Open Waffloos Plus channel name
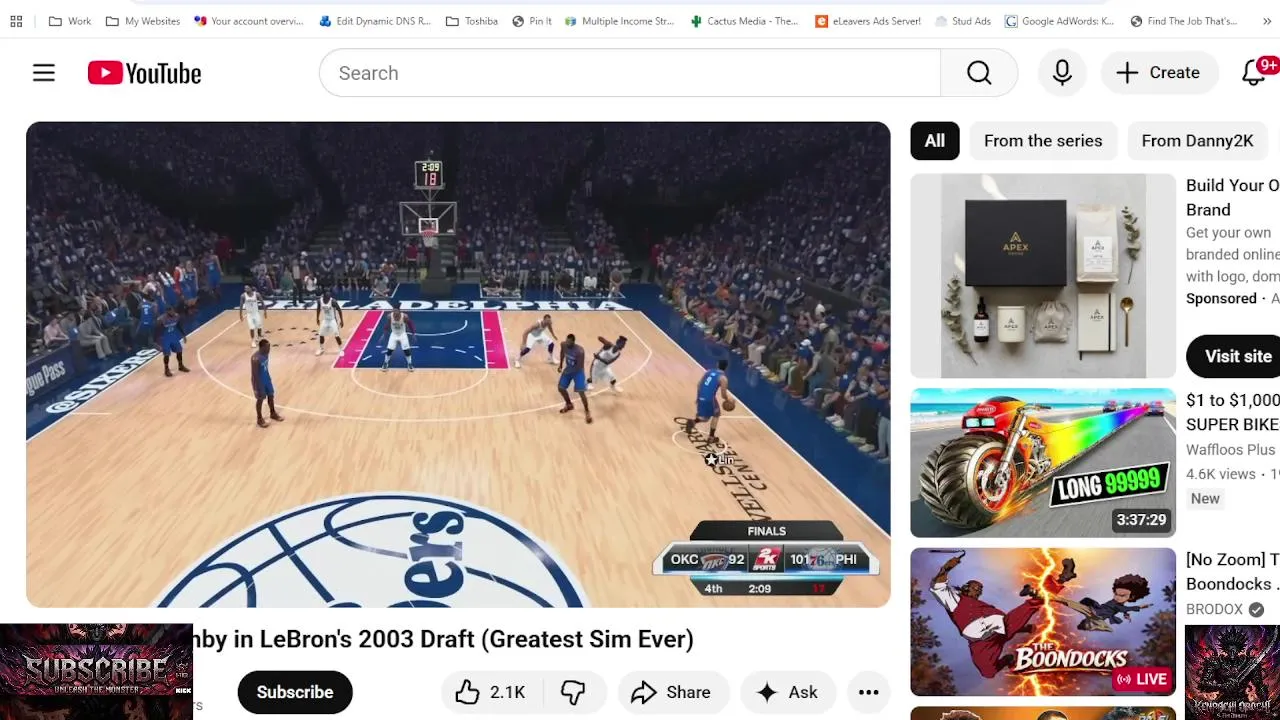1280x720 pixels. point(1231,450)
